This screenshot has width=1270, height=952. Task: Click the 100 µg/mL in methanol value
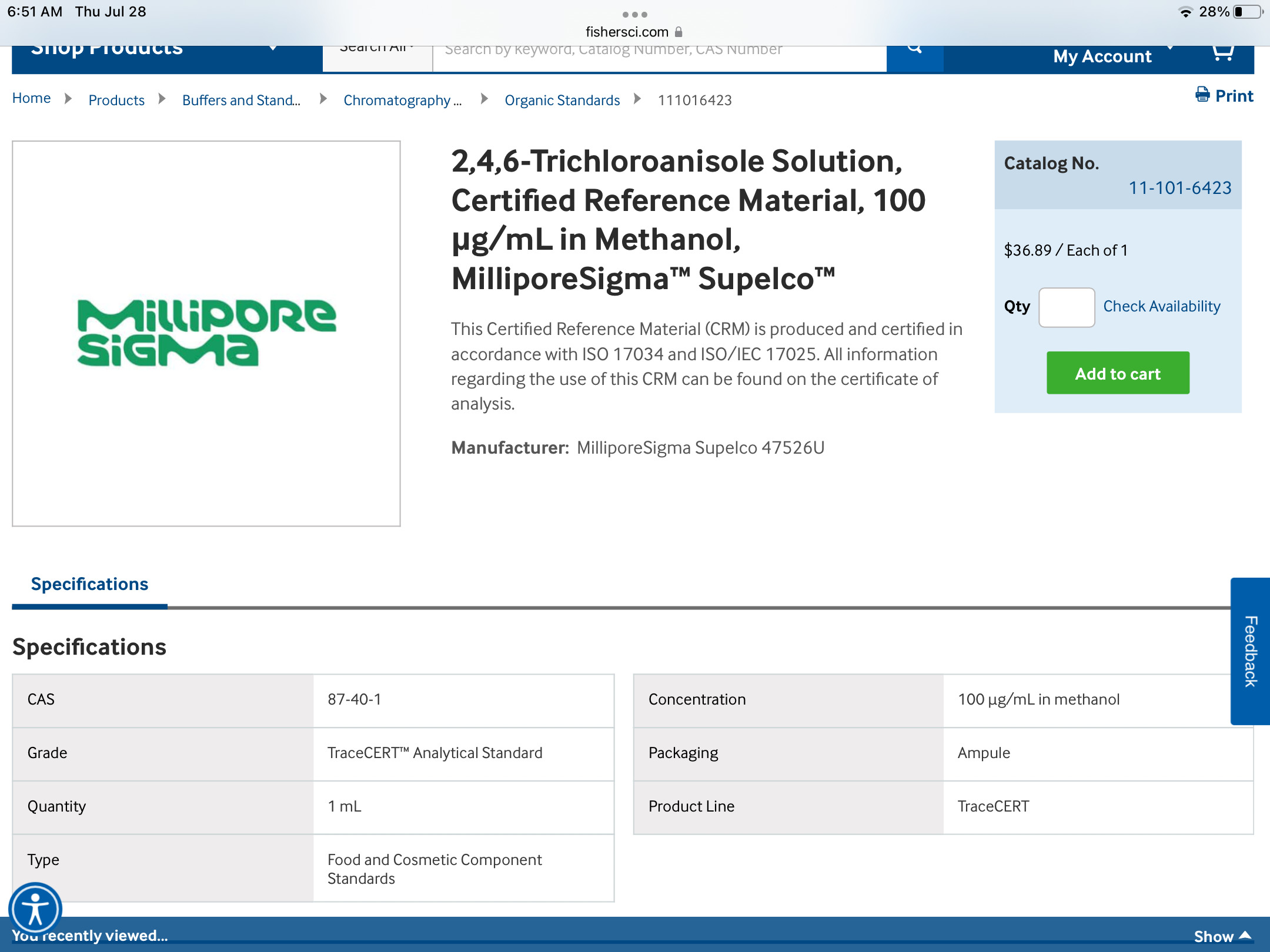tap(1039, 699)
